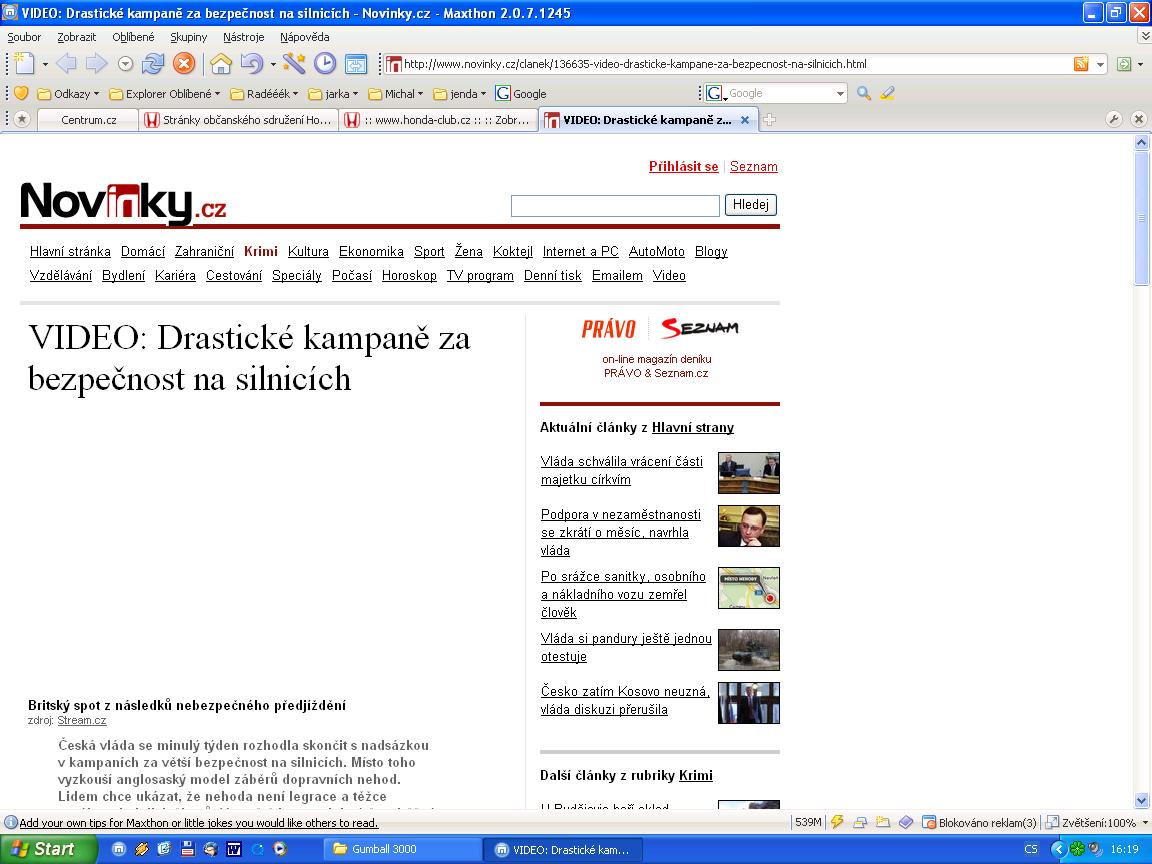This screenshot has height=864, width=1152.
Task: Click the Hledej search button
Action: point(750,205)
